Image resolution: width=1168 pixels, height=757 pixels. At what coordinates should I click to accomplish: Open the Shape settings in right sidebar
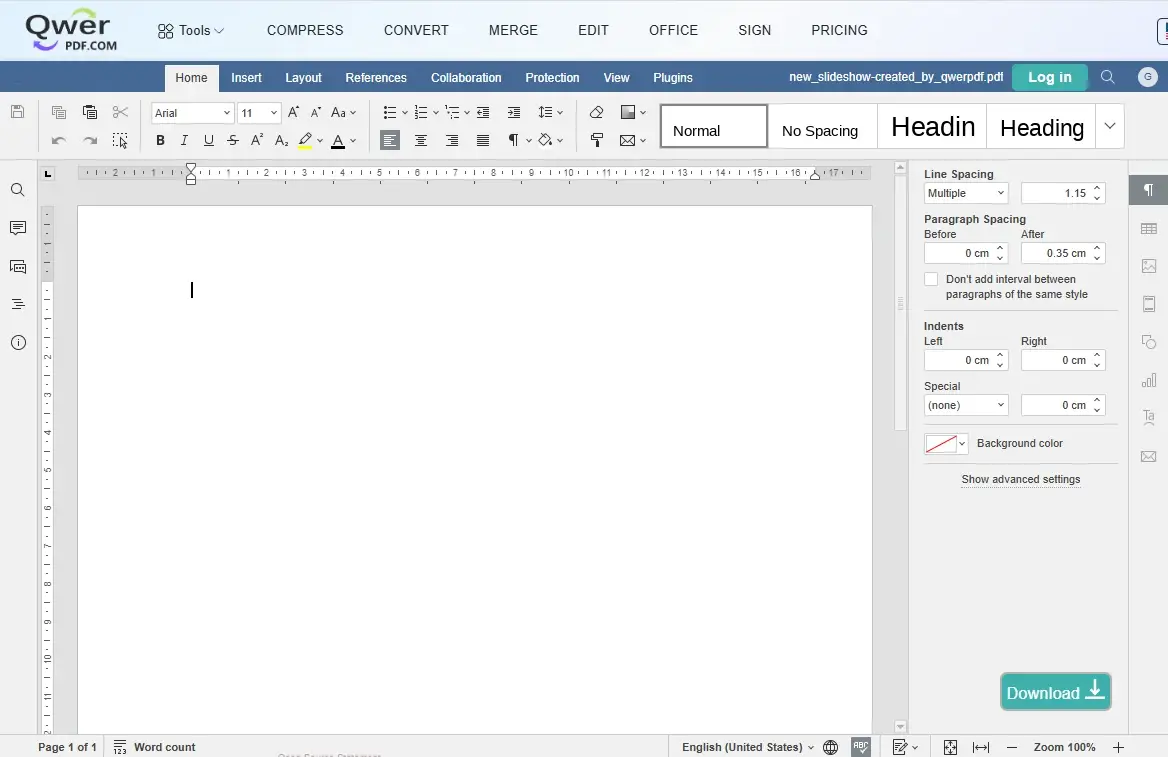[1149, 342]
